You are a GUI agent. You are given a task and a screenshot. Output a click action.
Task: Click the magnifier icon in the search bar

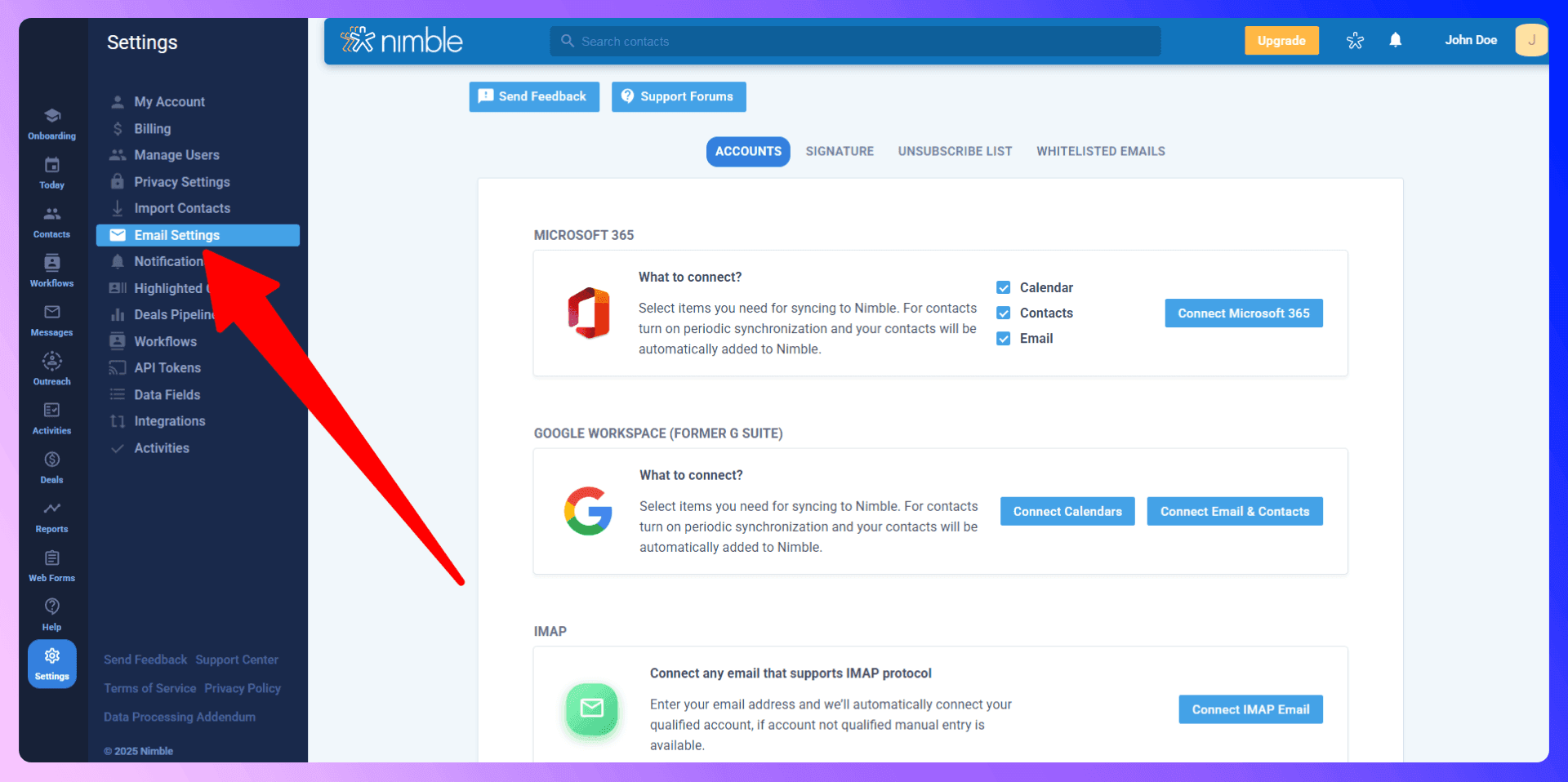pos(567,41)
